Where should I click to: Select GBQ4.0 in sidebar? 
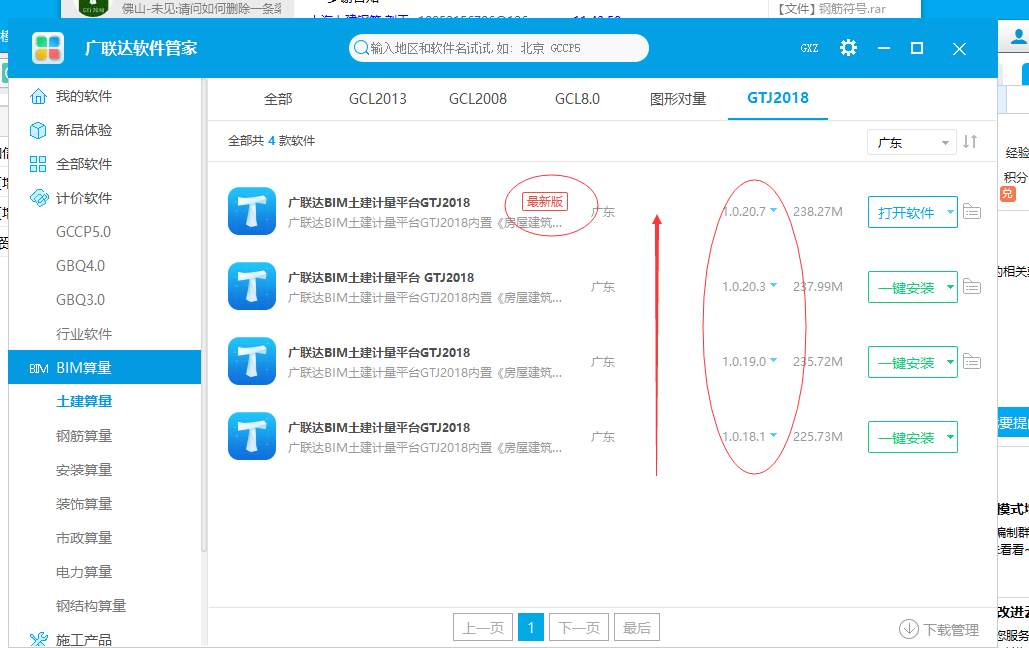click(80, 266)
